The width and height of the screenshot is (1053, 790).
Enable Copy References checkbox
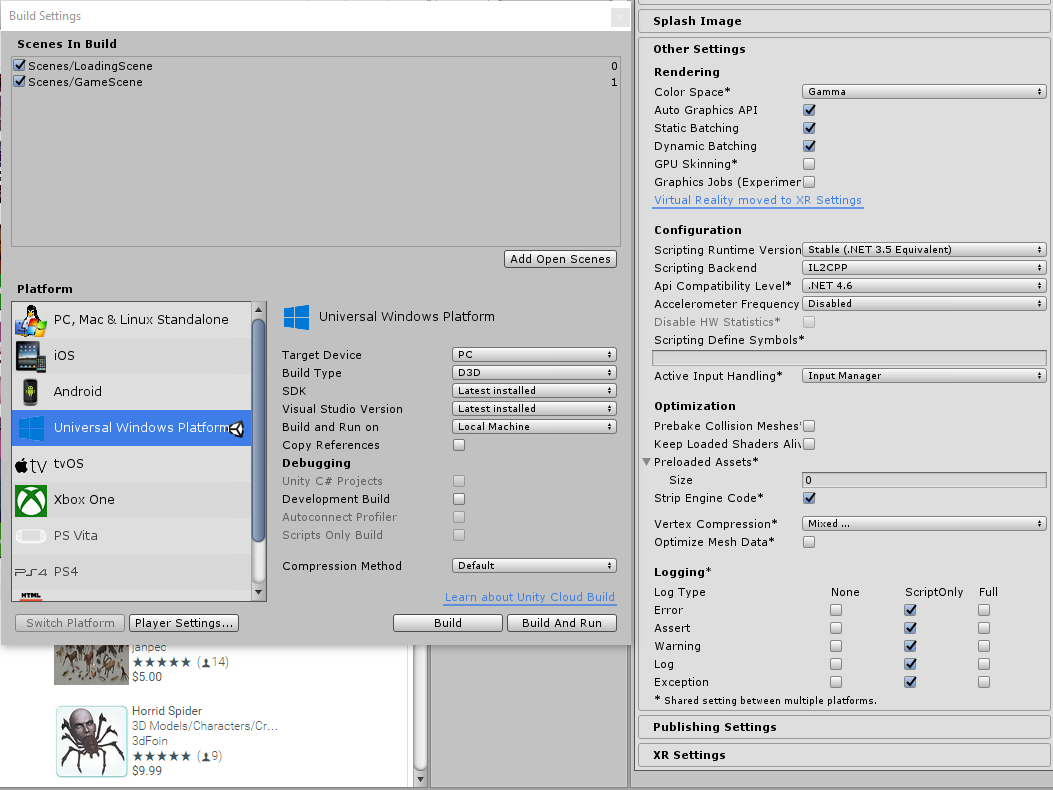pos(459,445)
